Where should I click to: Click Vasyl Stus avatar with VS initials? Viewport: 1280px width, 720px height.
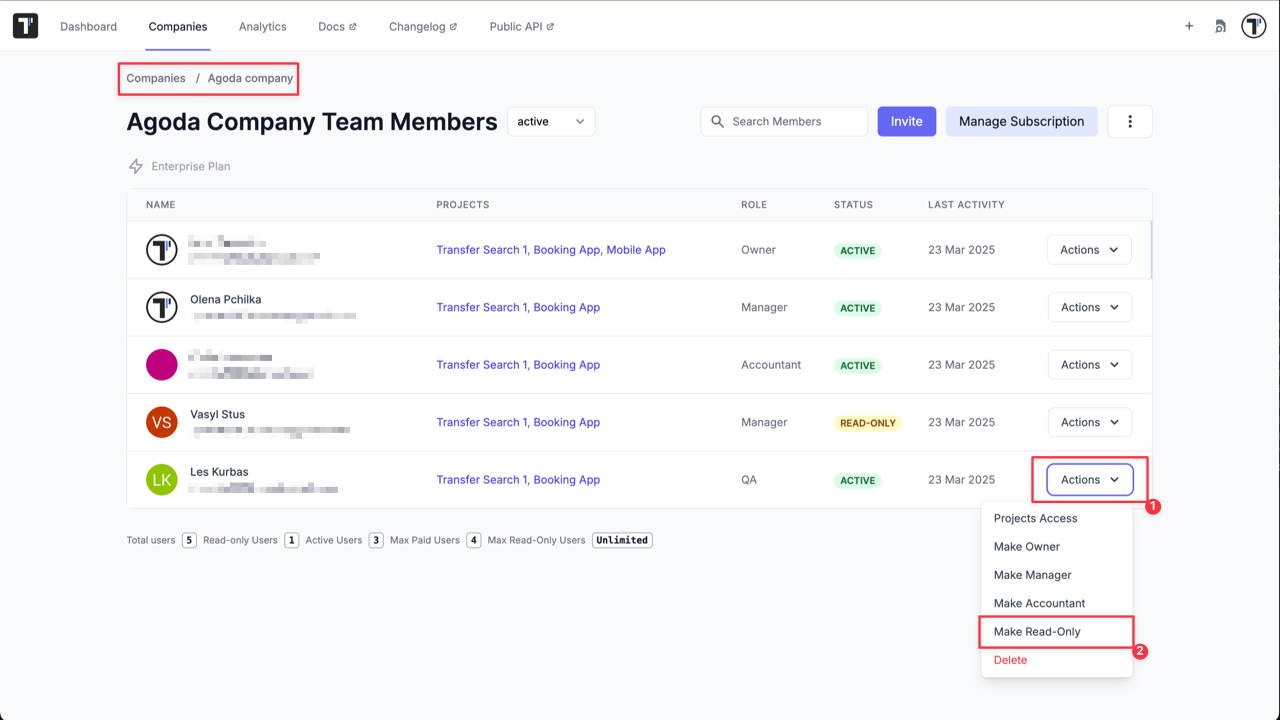tap(161, 422)
